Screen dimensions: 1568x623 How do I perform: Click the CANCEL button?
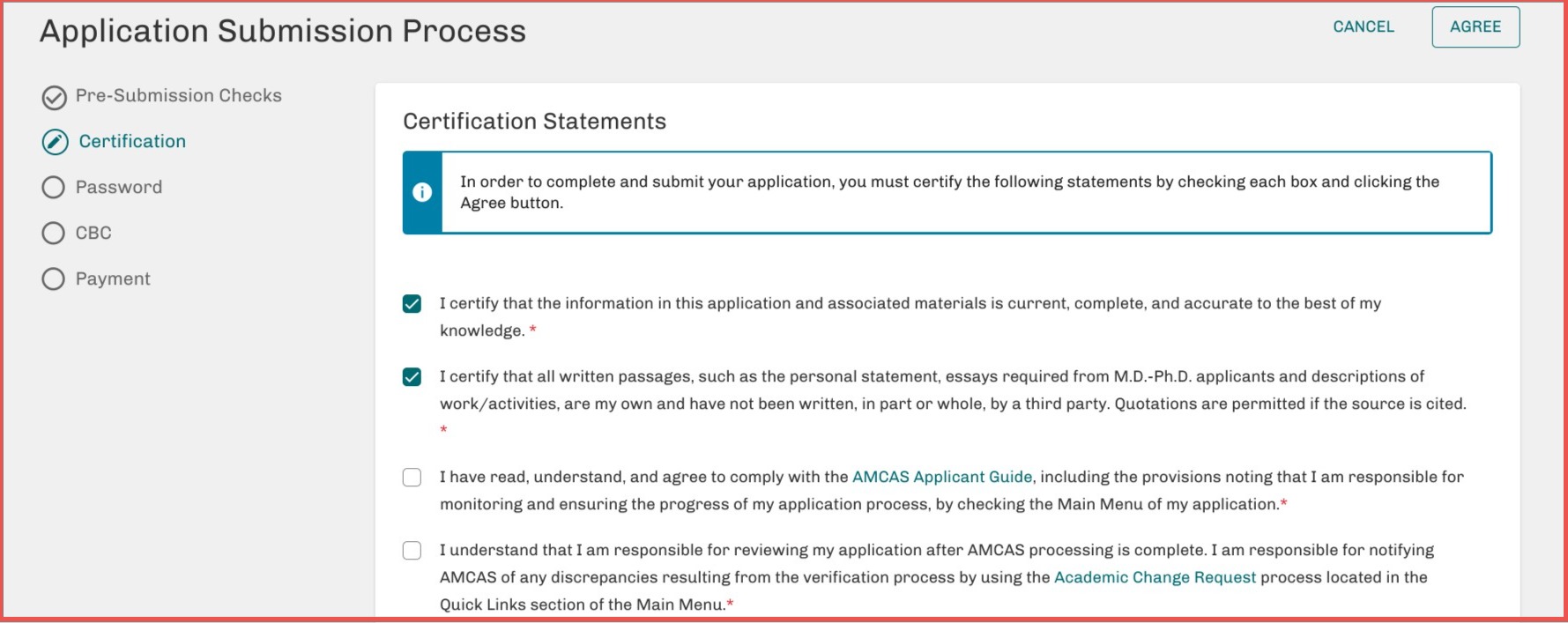(x=1364, y=26)
